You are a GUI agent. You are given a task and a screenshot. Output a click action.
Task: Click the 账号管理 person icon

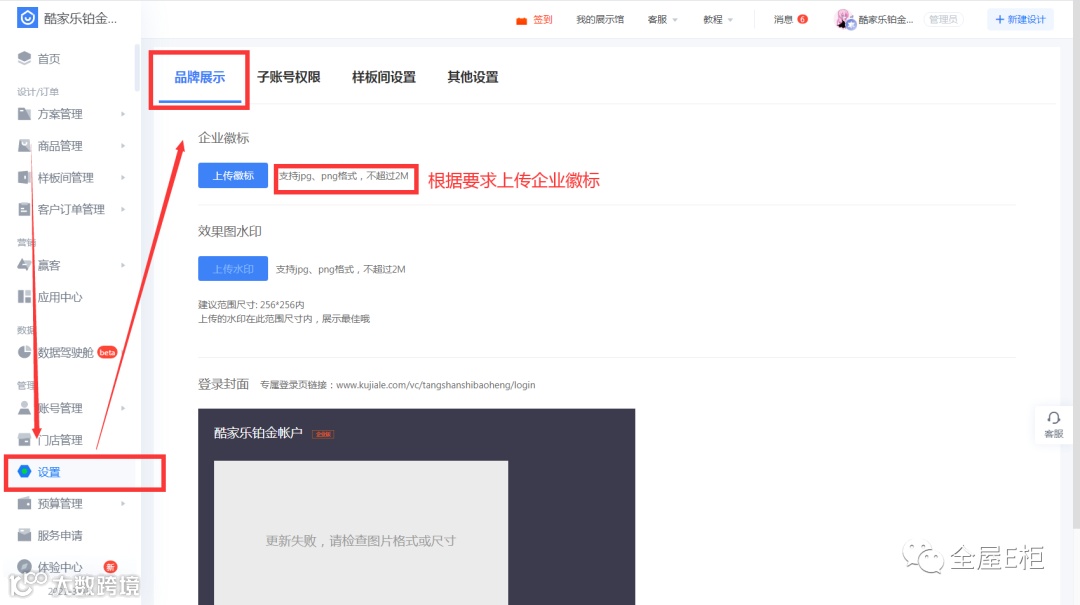pos(25,408)
